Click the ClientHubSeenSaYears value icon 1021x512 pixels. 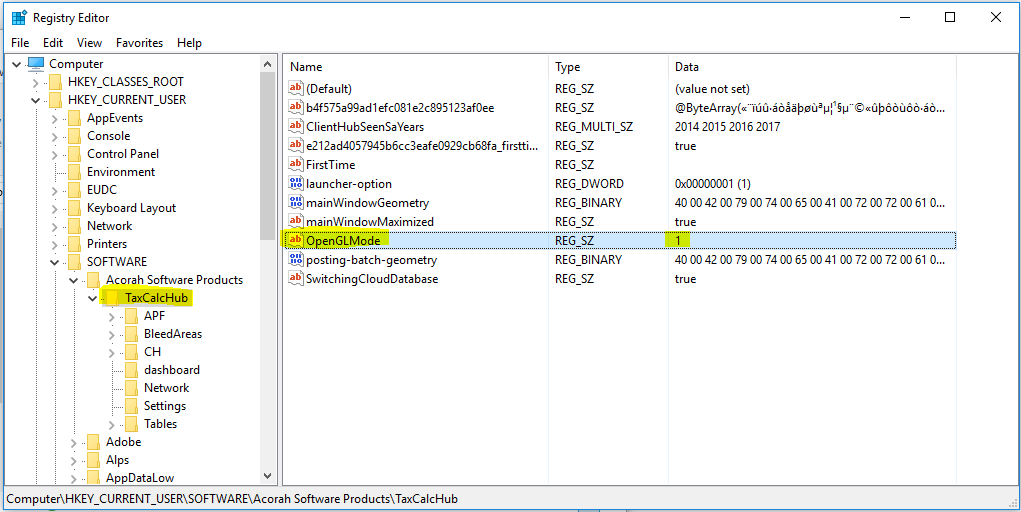(295, 127)
